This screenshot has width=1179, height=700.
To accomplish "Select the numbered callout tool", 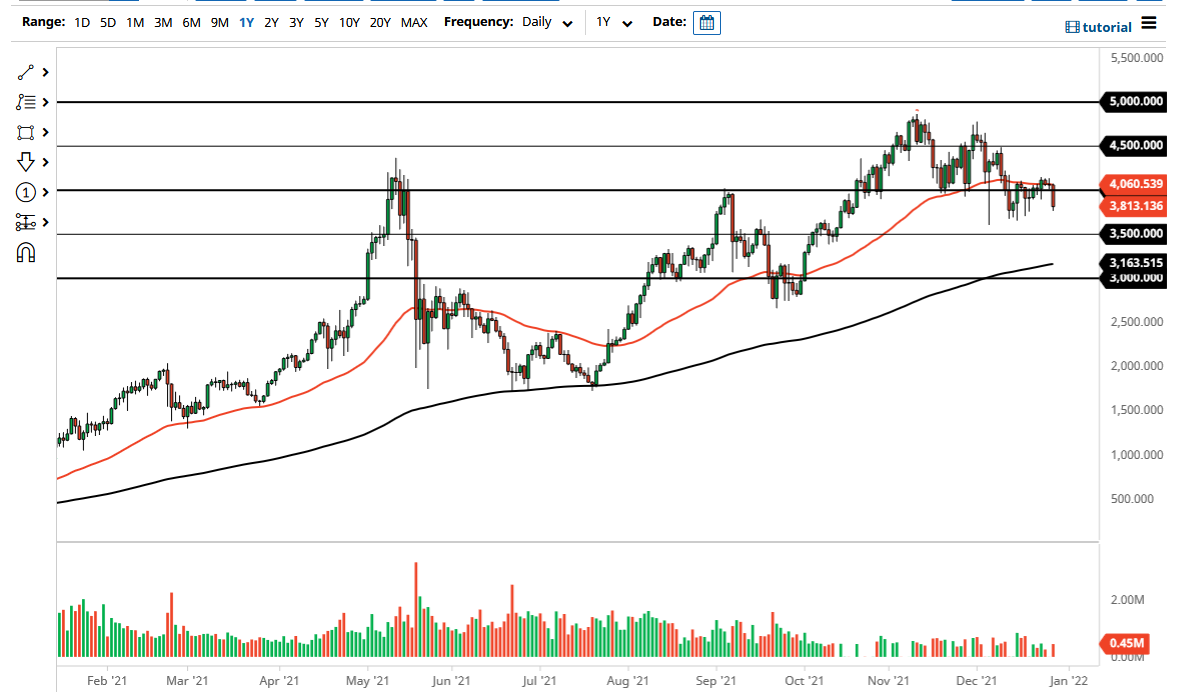I will (25, 191).
